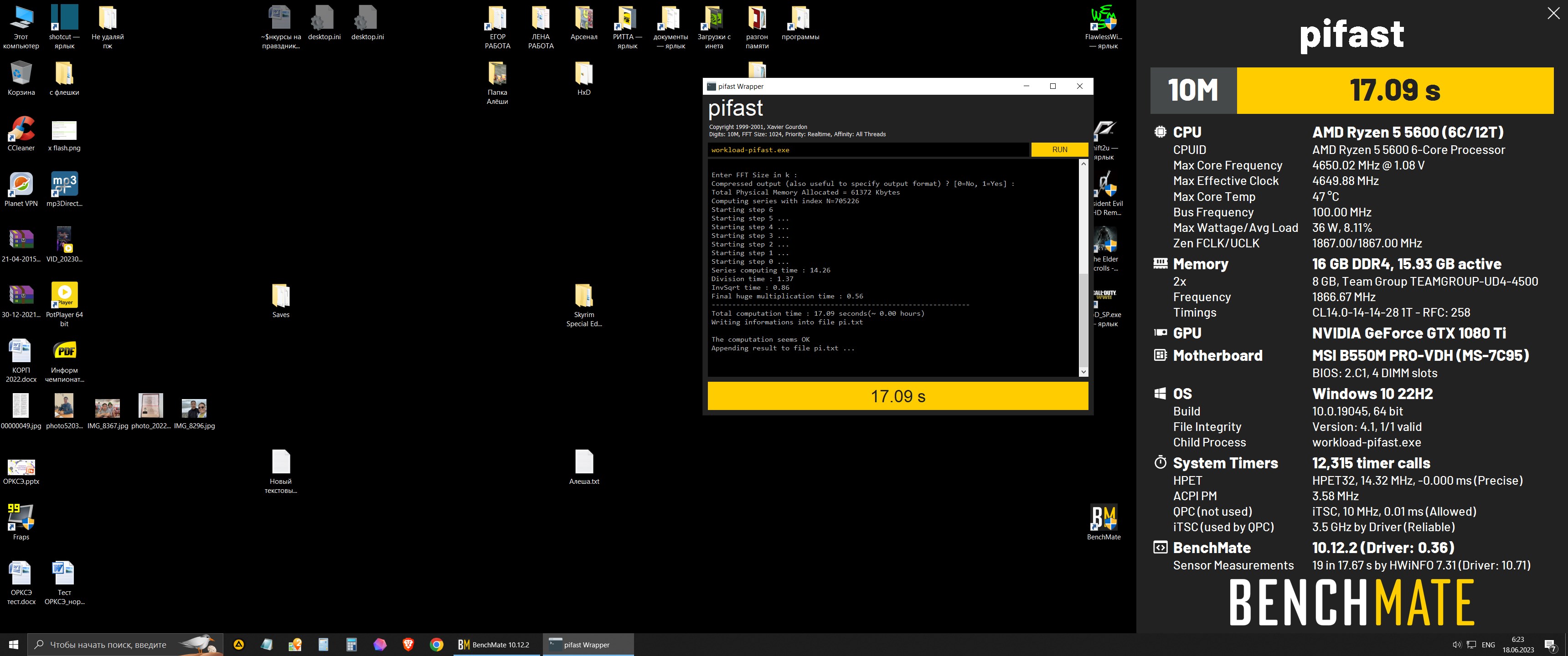Select the Skyrim Special Edition folder icon
This screenshot has width=1568, height=656.
click(584, 305)
